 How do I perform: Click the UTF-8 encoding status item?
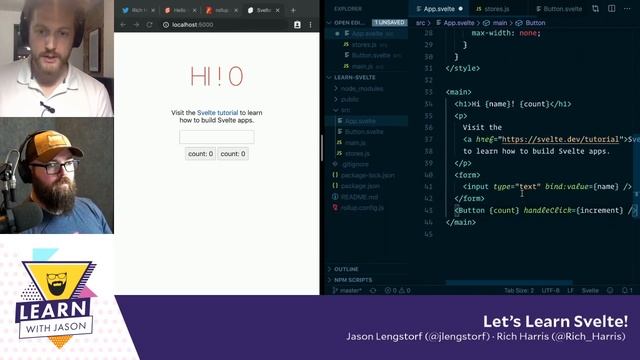(x=550, y=291)
